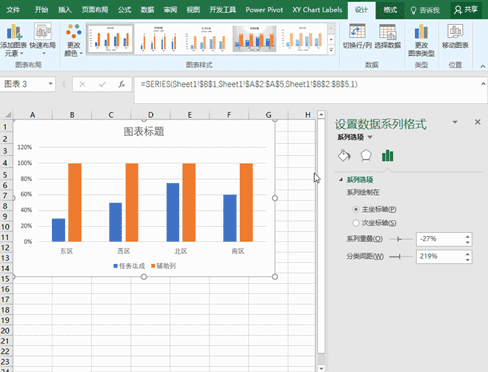488x372 pixels.
Task: Open the task pane options dropdown arrow
Action: (455, 122)
